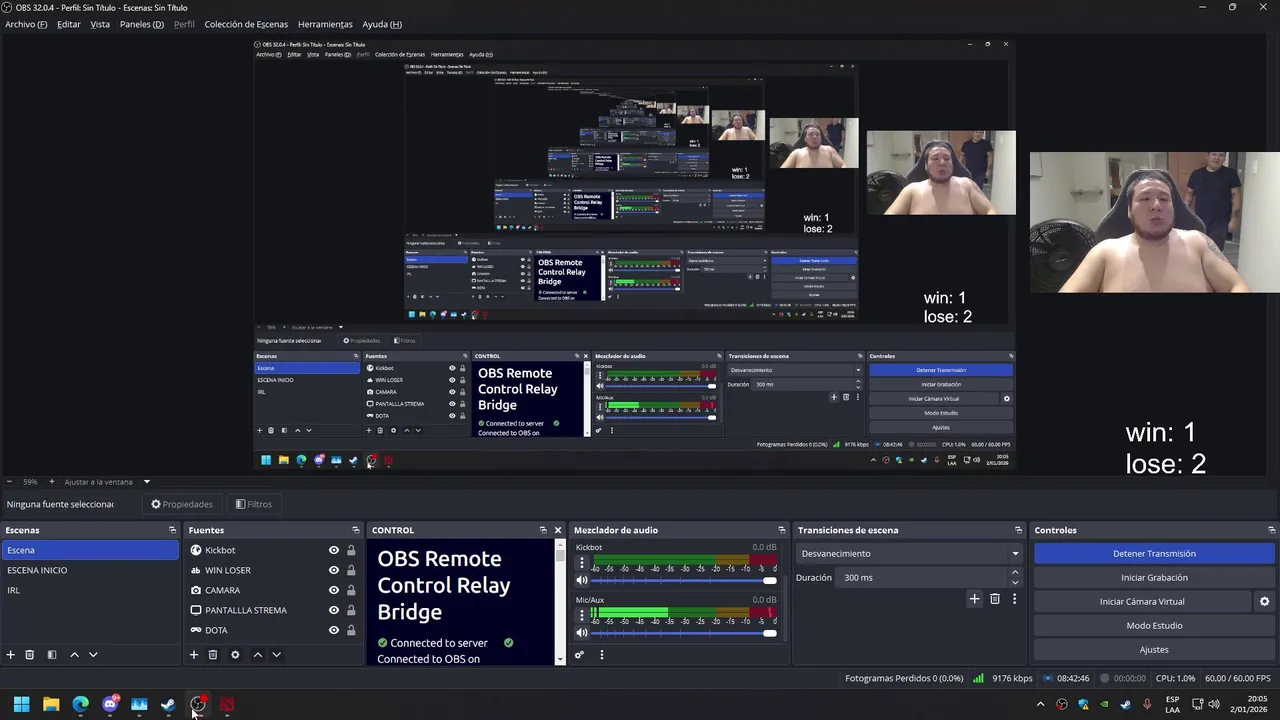This screenshot has width=1280, height=720.
Task: Open the Ayuda menu
Action: pyautogui.click(x=382, y=24)
